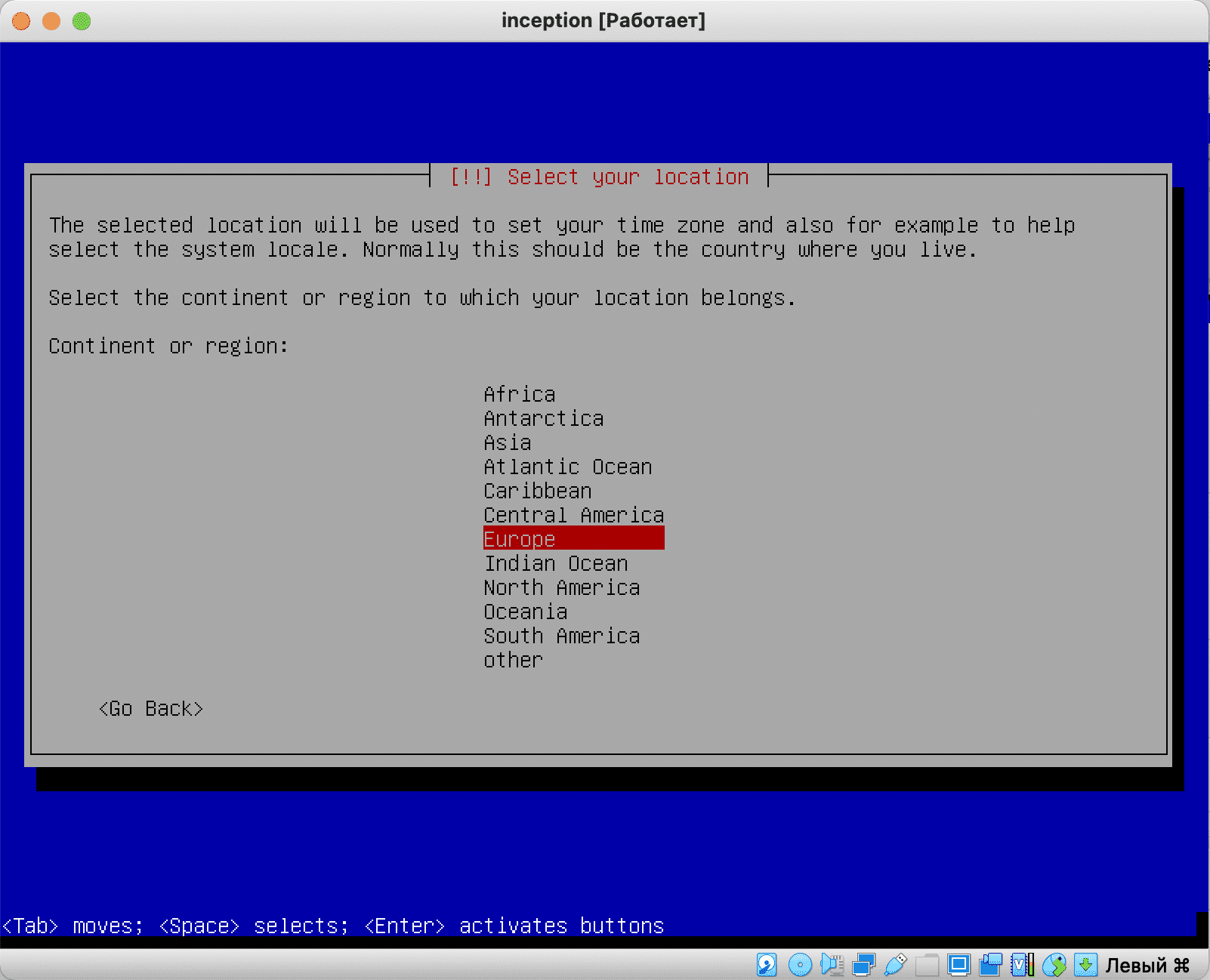Click the video capture recording icon
This screenshot has width=1210, height=980.
point(990,964)
